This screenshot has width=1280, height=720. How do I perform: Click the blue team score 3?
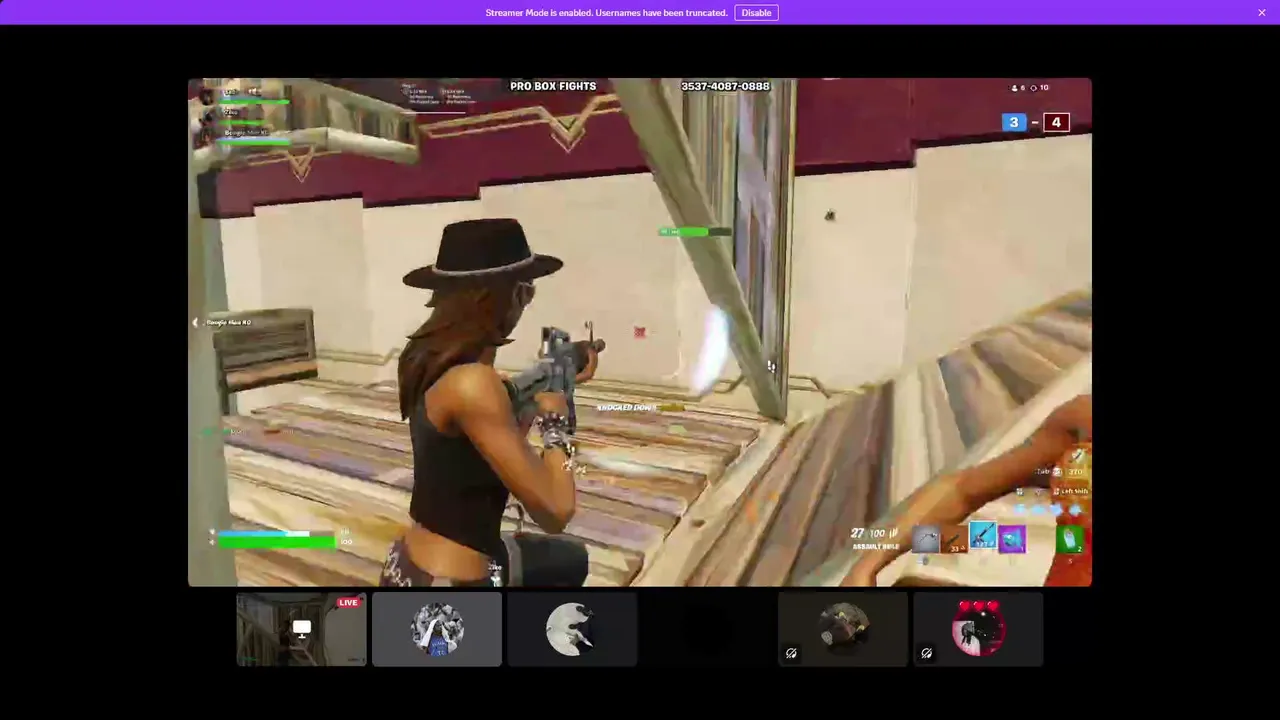[1014, 122]
